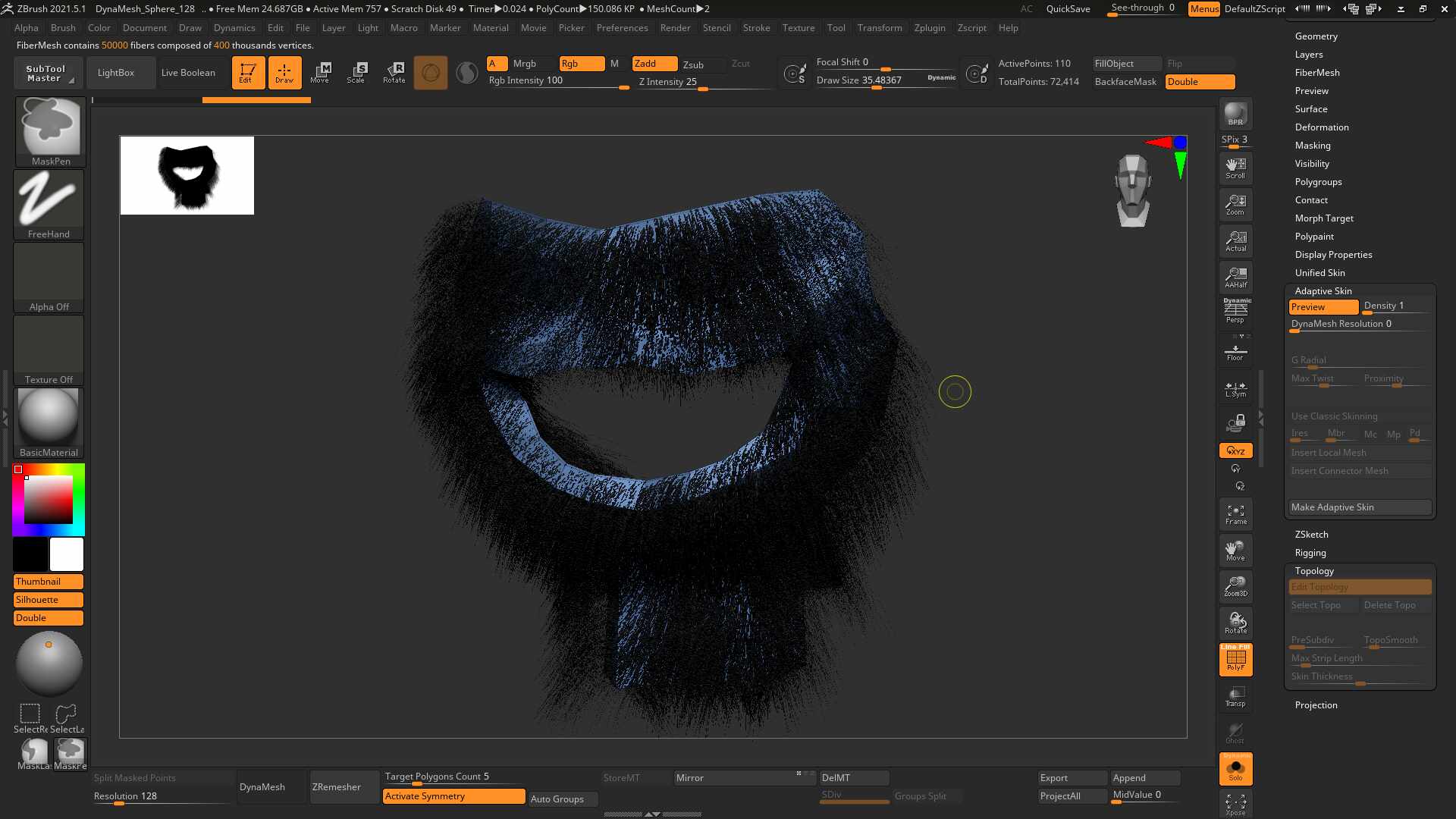Screen dimensions: 1456x819
Task: Click the AAHalf view icon
Action: click(1235, 278)
